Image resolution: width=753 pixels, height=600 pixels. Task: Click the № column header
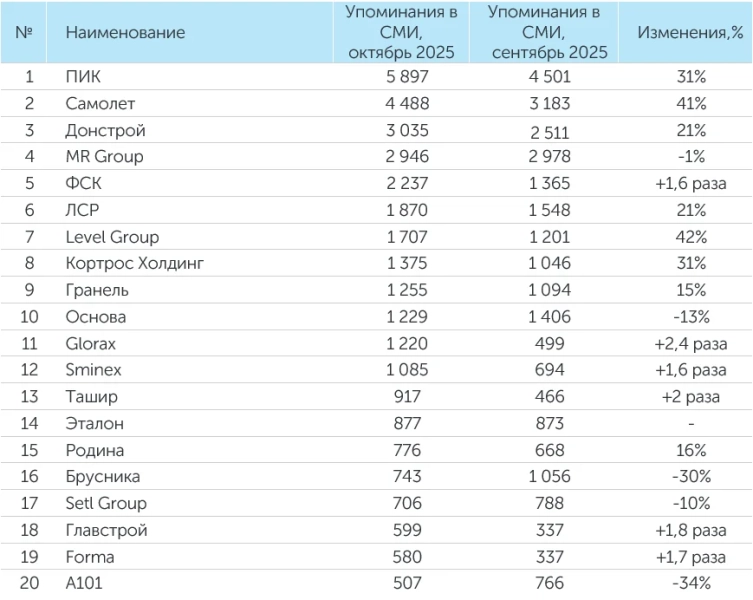pyautogui.click(x=24, y=33)
